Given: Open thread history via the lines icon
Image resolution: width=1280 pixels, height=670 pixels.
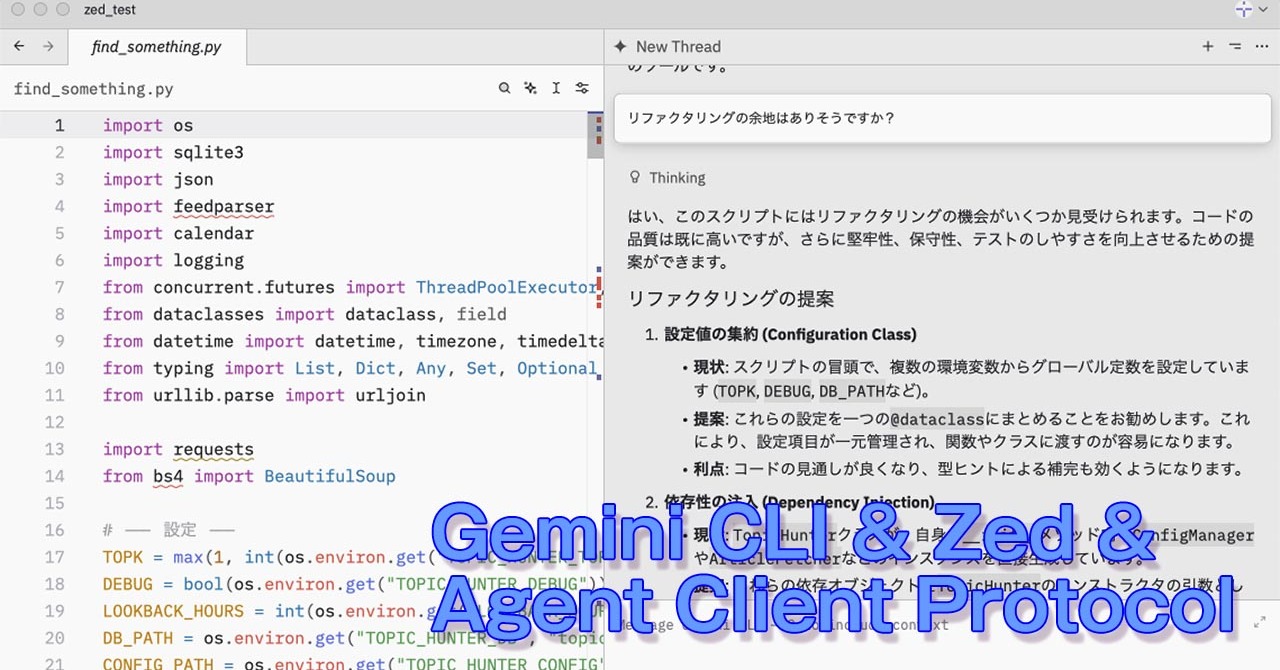Looking at the screenshot, I should (x=1234, y=46).
